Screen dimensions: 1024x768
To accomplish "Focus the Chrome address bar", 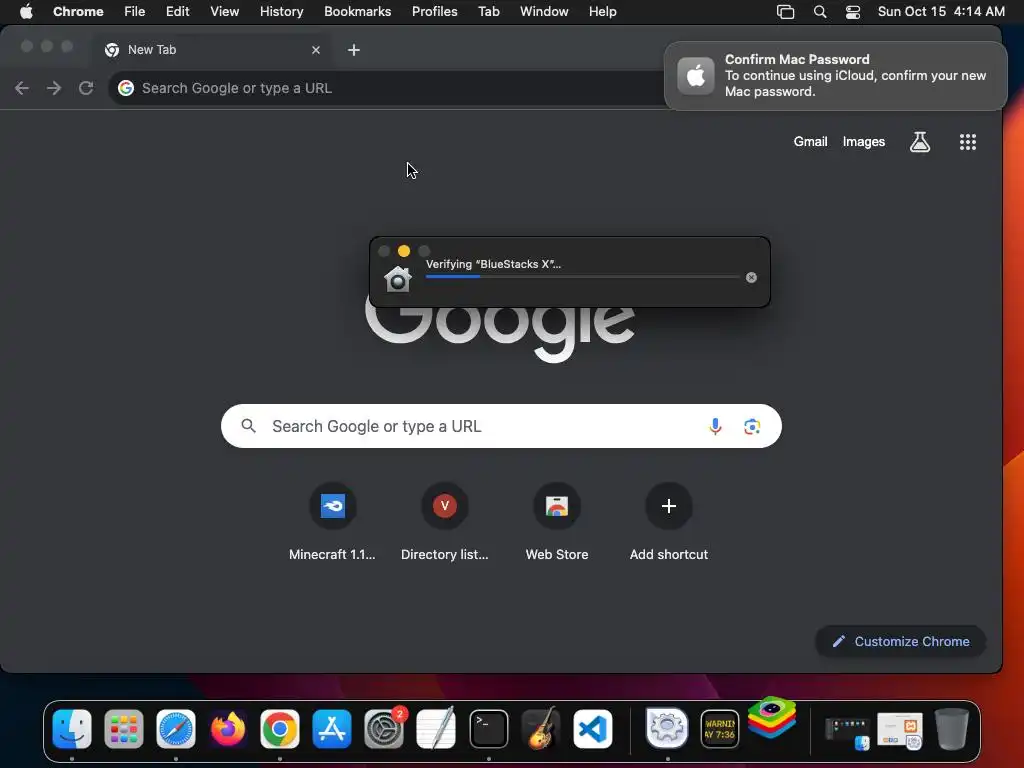I will tap(389, 88).
